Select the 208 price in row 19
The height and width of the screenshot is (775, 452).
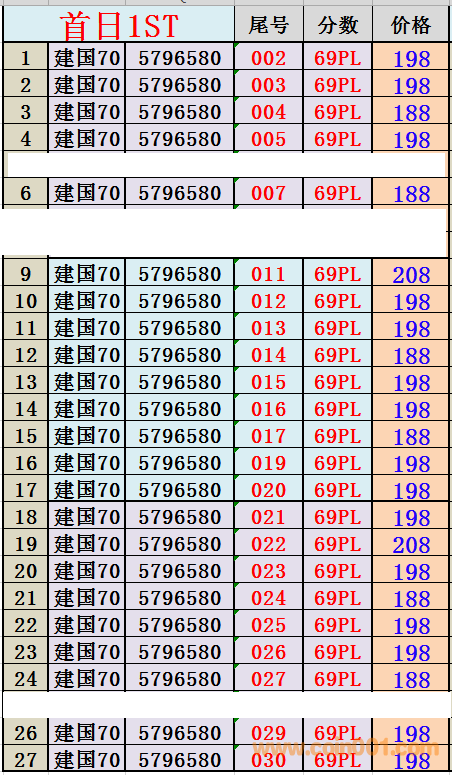coord(410,544)
